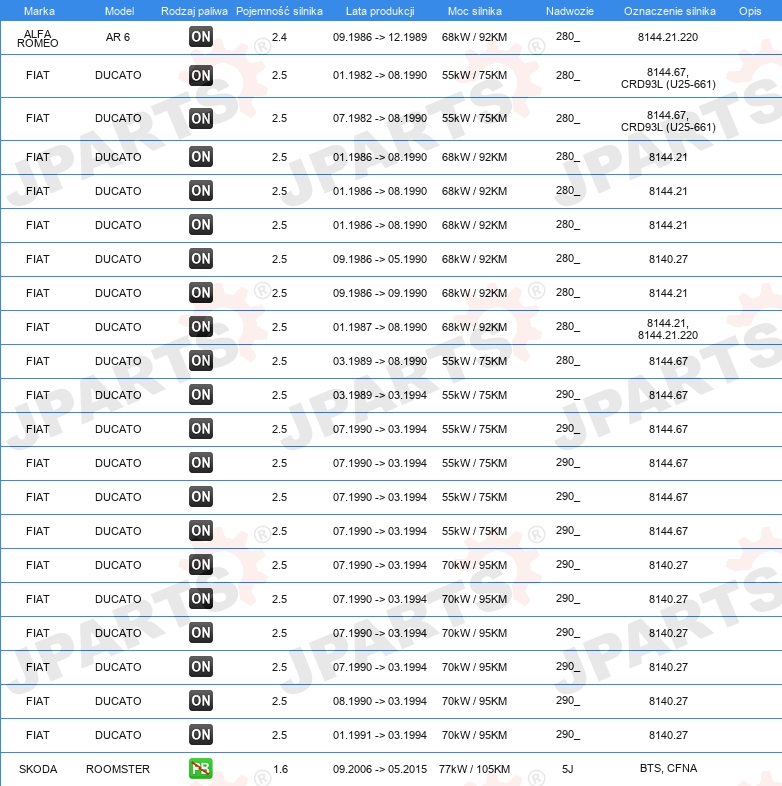Select the 09.2006 -> 05.2015 production years cell
The image size is (782, 786).
tap(380, 769)
